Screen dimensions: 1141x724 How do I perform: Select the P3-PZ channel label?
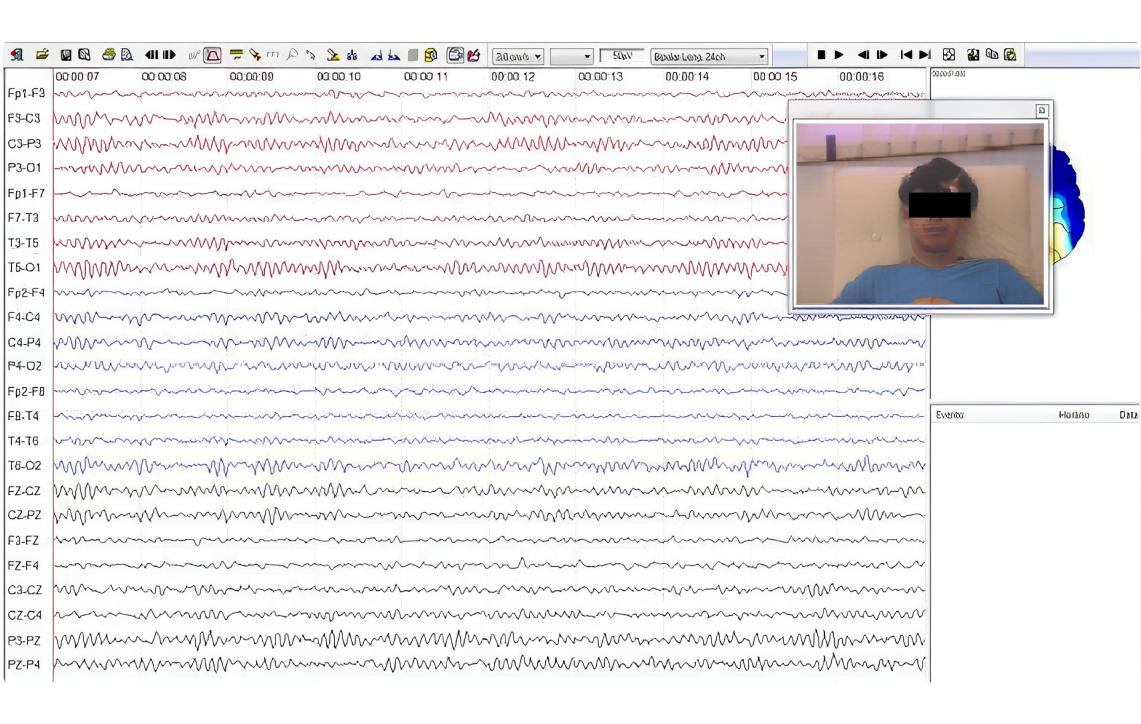point(24,640)
